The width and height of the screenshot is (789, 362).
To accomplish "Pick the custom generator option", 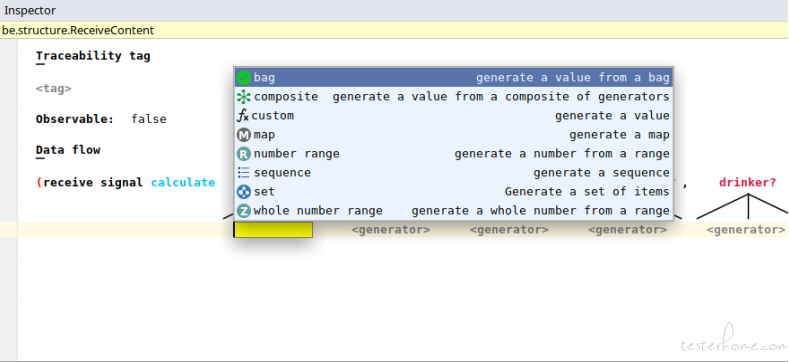I will point(453,116).
